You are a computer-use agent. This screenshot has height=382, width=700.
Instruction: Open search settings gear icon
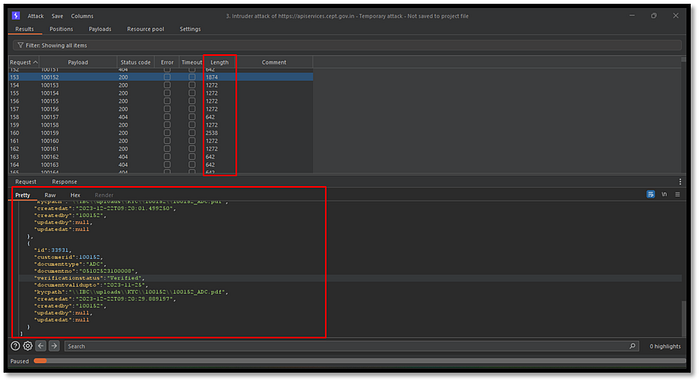(x=28, y=346)
